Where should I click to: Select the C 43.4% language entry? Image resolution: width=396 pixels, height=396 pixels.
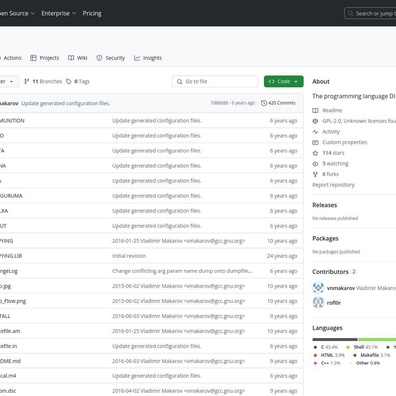tap(326, 347)
